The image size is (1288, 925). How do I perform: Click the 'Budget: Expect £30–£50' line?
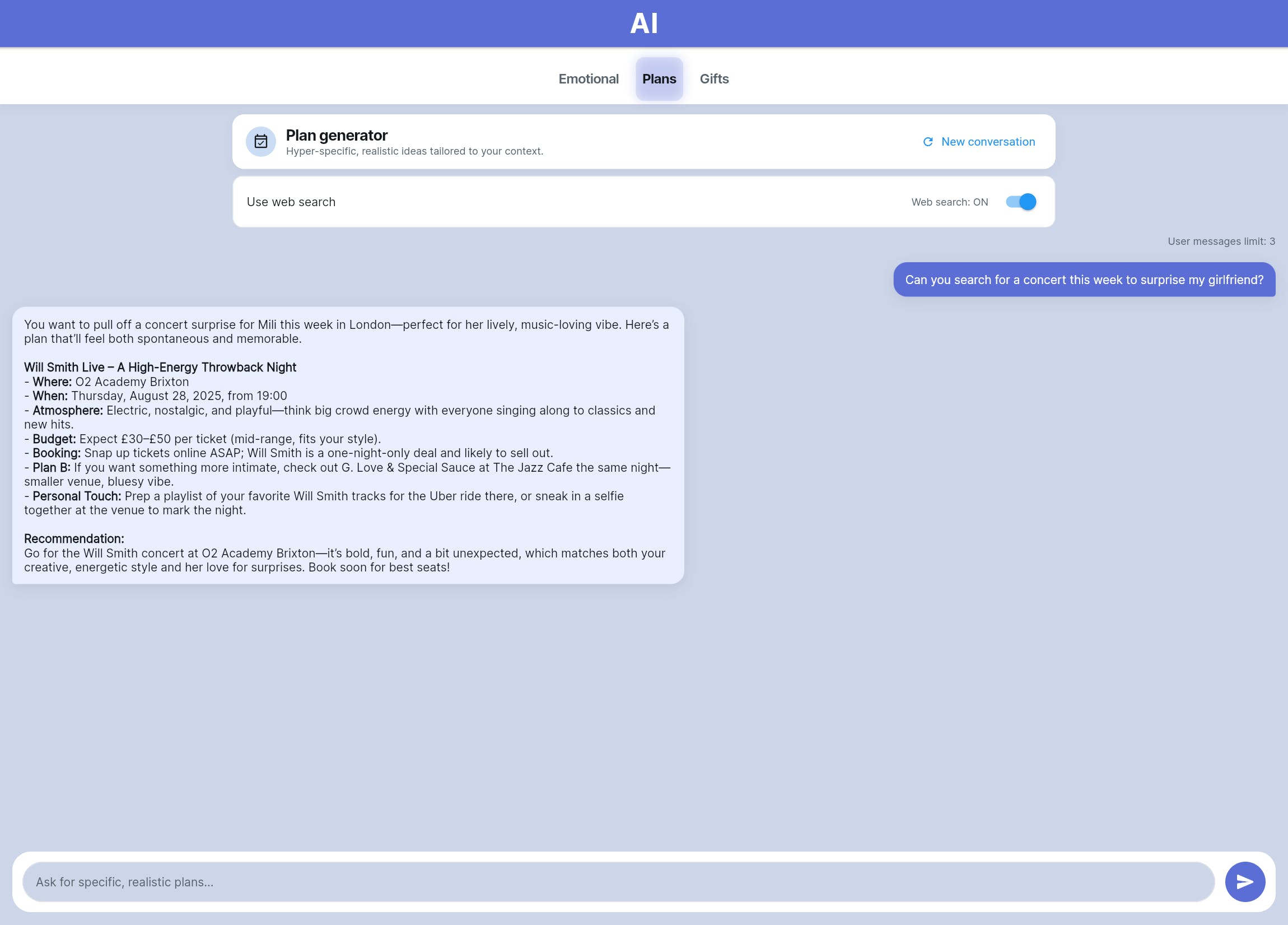coord(202,439)
